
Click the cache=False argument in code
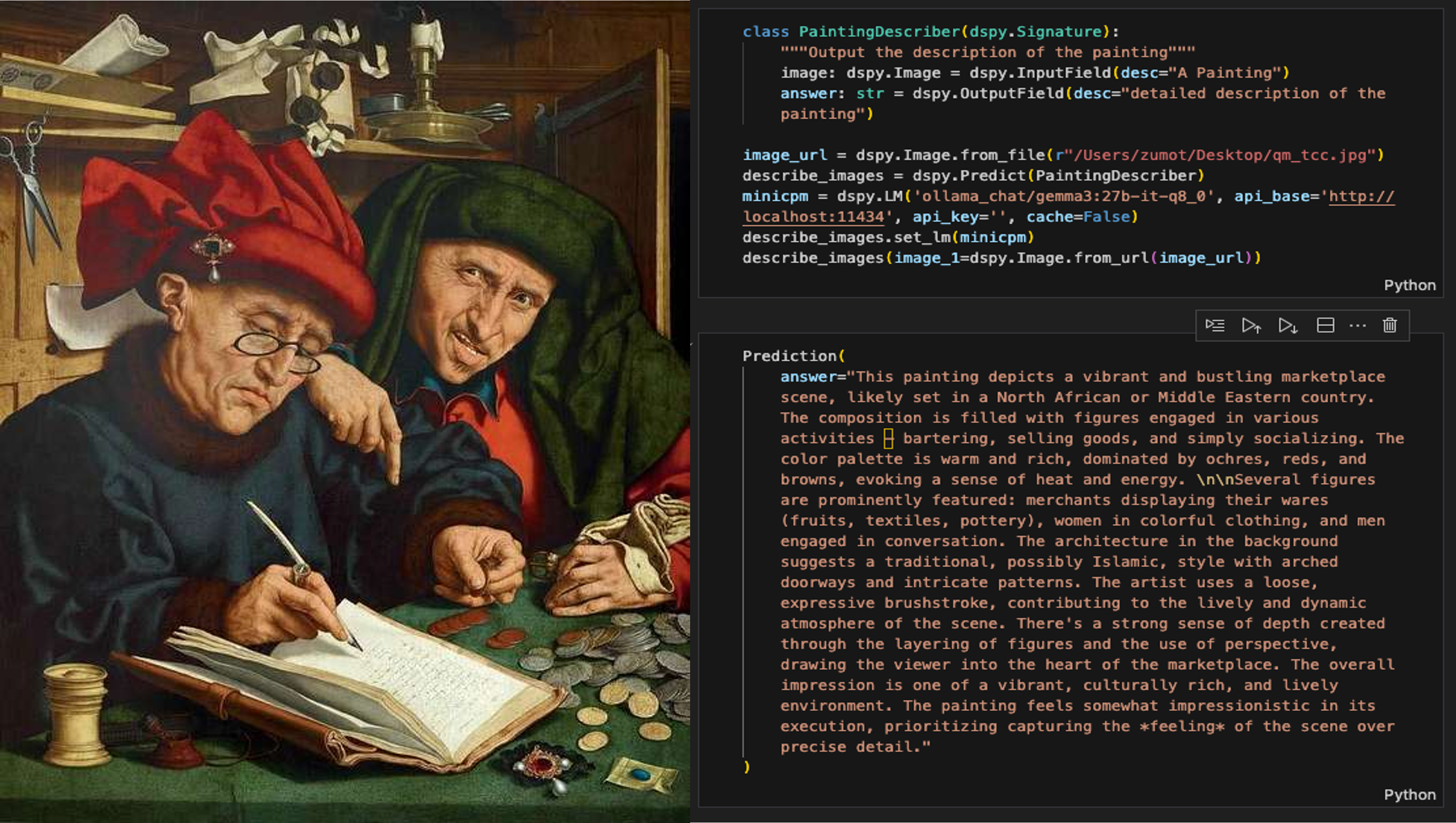(1077, 217)
